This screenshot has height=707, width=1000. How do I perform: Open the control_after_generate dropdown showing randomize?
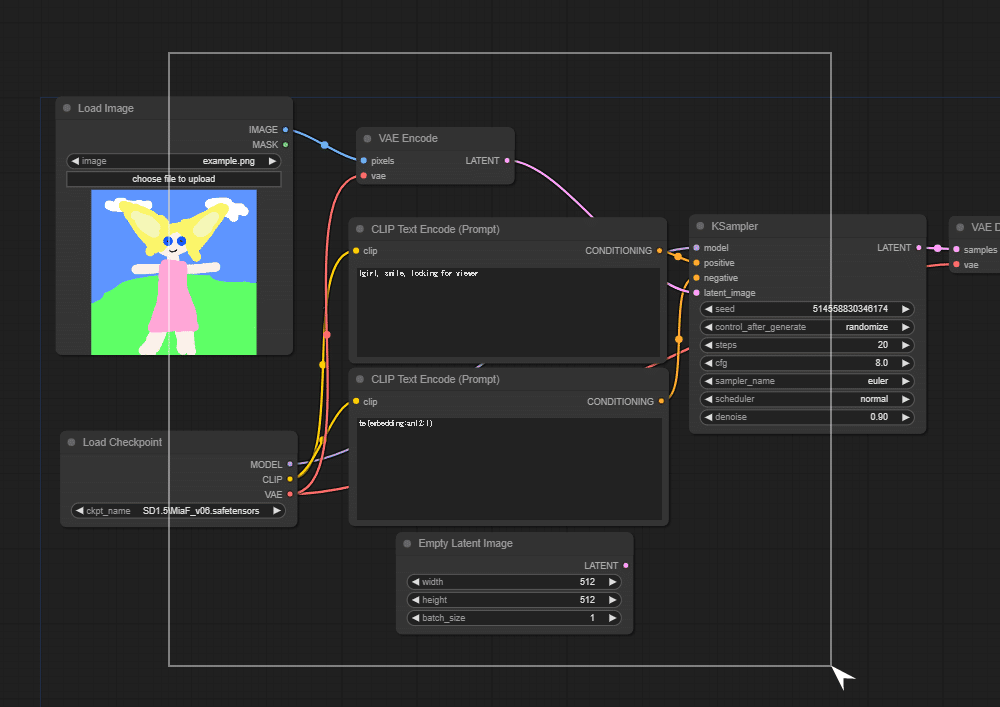(807, 327)
